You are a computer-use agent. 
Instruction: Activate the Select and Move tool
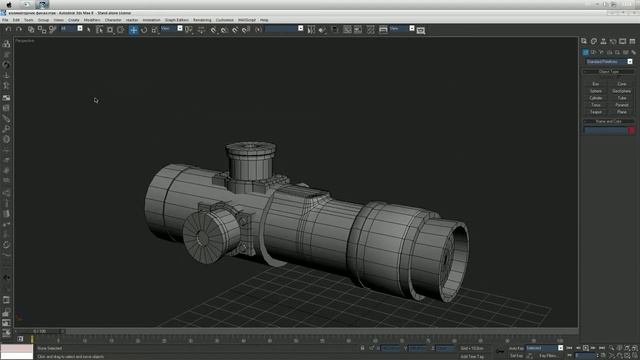coord(133,30)
